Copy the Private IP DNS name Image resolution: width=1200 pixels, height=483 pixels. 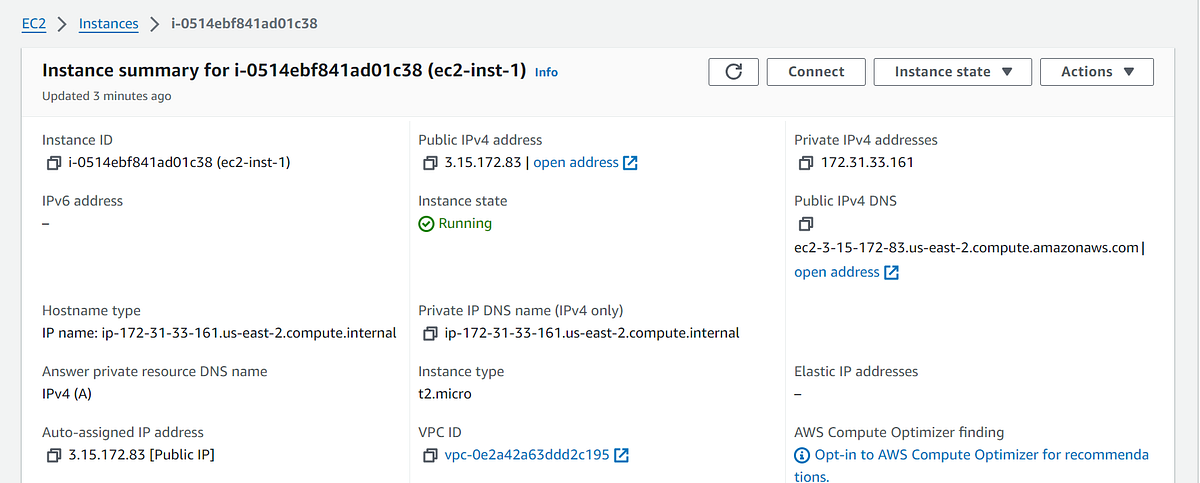pos(430,333)
